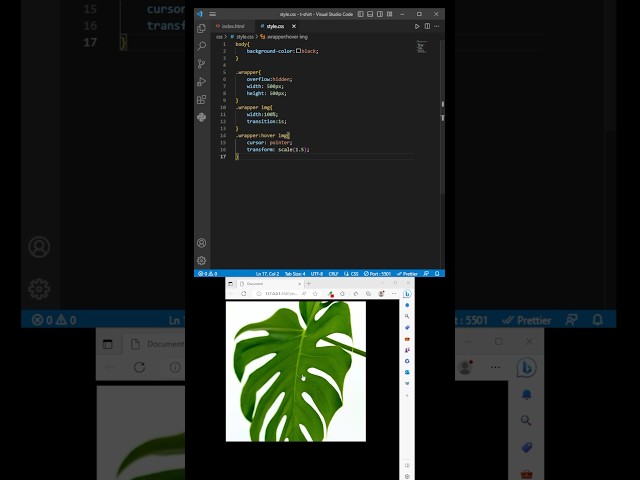Open the Outlook icon in browser sidebar
Viewport: 640px width, 480px height.
coord(407,372)
